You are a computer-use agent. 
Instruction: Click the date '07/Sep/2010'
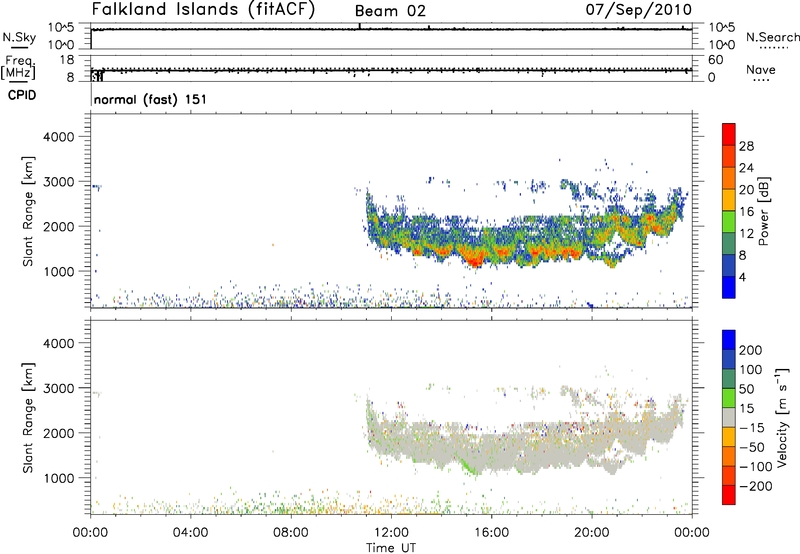pos(639,10)
